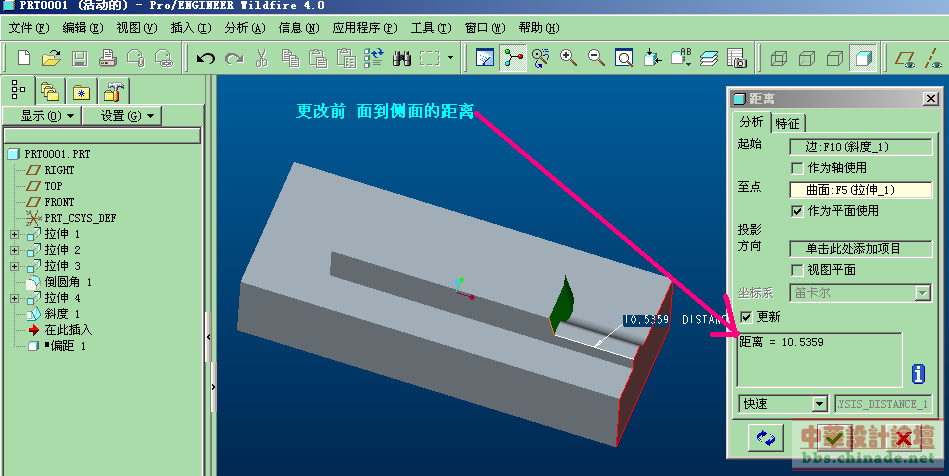Image resolution: width=949 pixels, height=476 pixels.
Task: Click the dashed selection box icon
Action: (x=430, y=58)
